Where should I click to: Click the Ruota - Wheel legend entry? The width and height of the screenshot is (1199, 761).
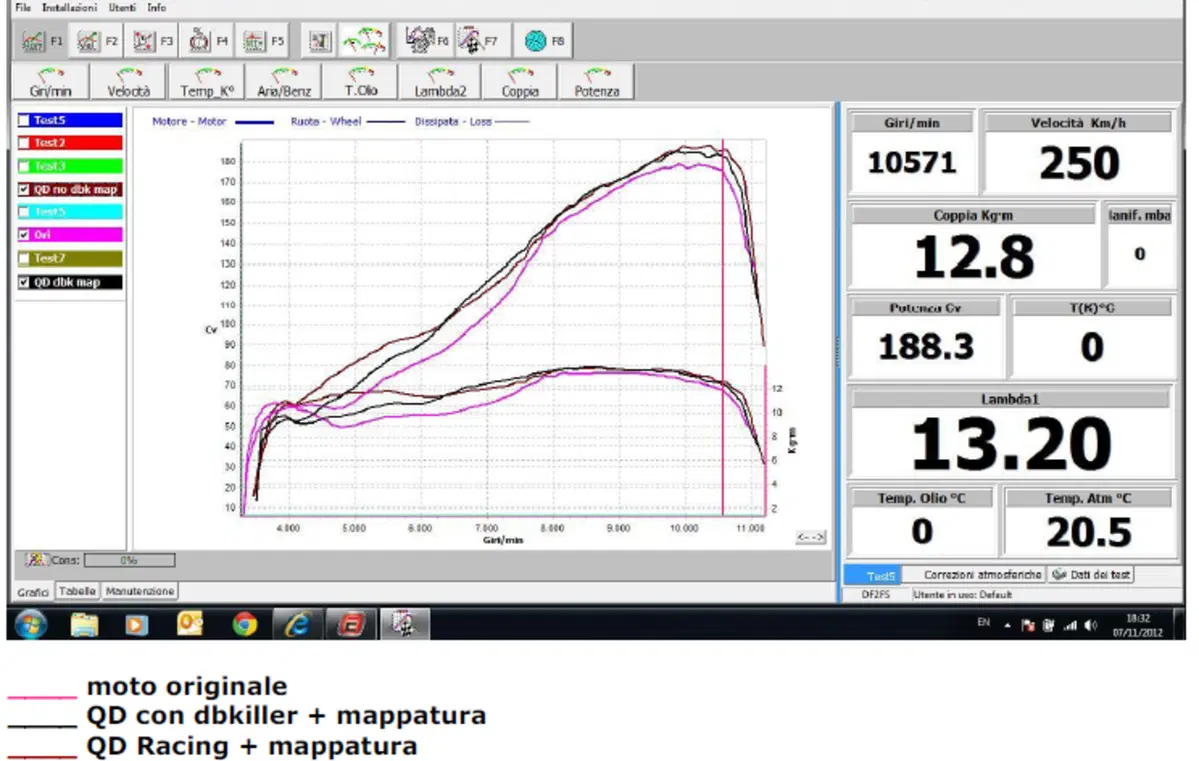coord(347,122)
